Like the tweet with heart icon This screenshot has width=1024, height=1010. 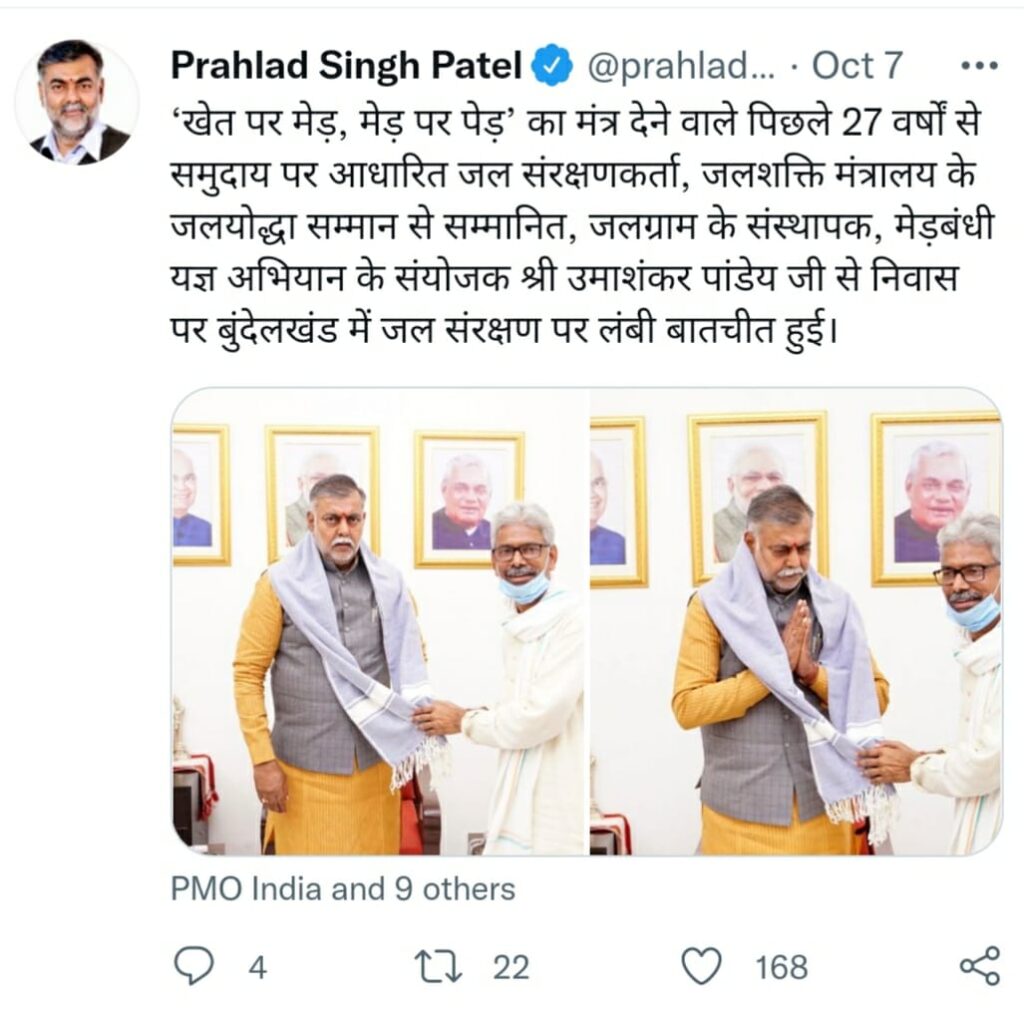pos(701,966)
